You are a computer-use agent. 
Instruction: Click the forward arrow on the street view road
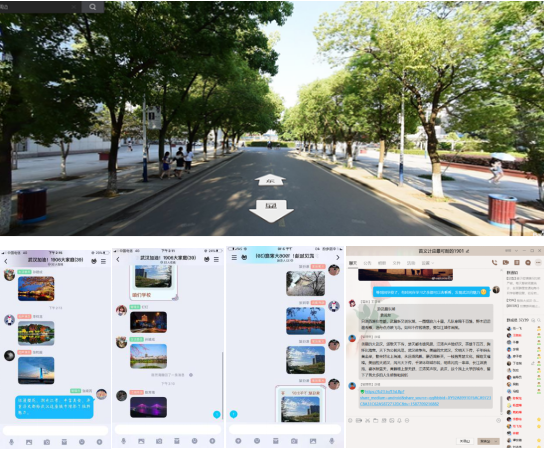[x=270, y=179]
